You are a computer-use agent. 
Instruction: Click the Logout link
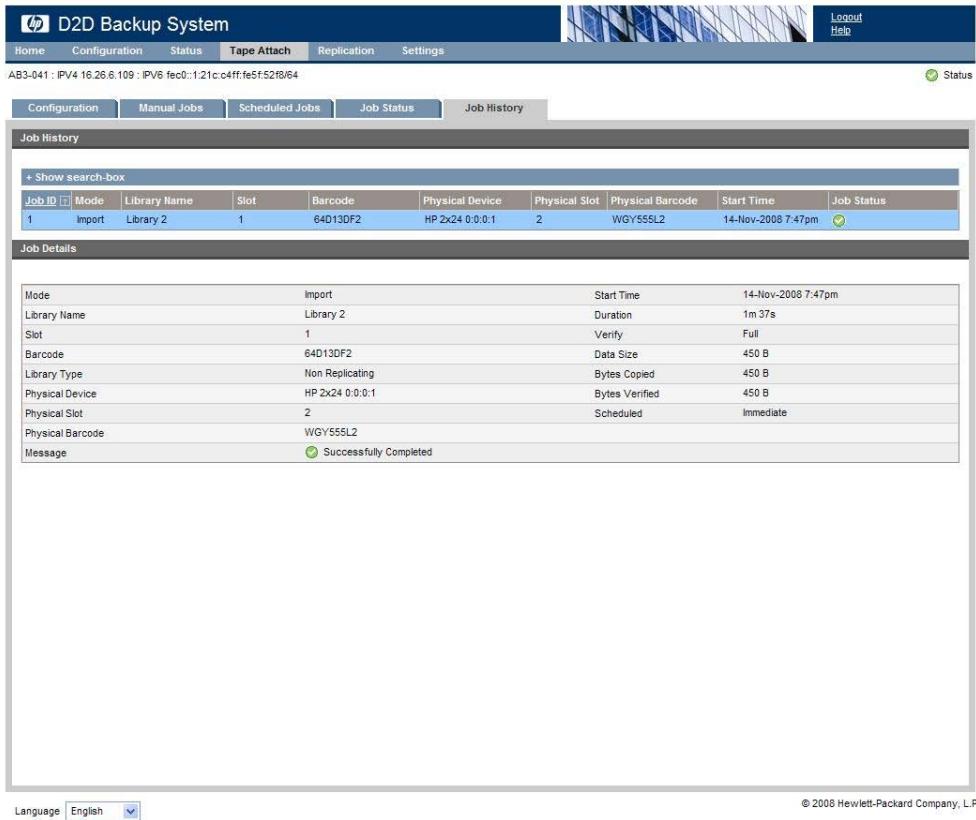point(846,17)
